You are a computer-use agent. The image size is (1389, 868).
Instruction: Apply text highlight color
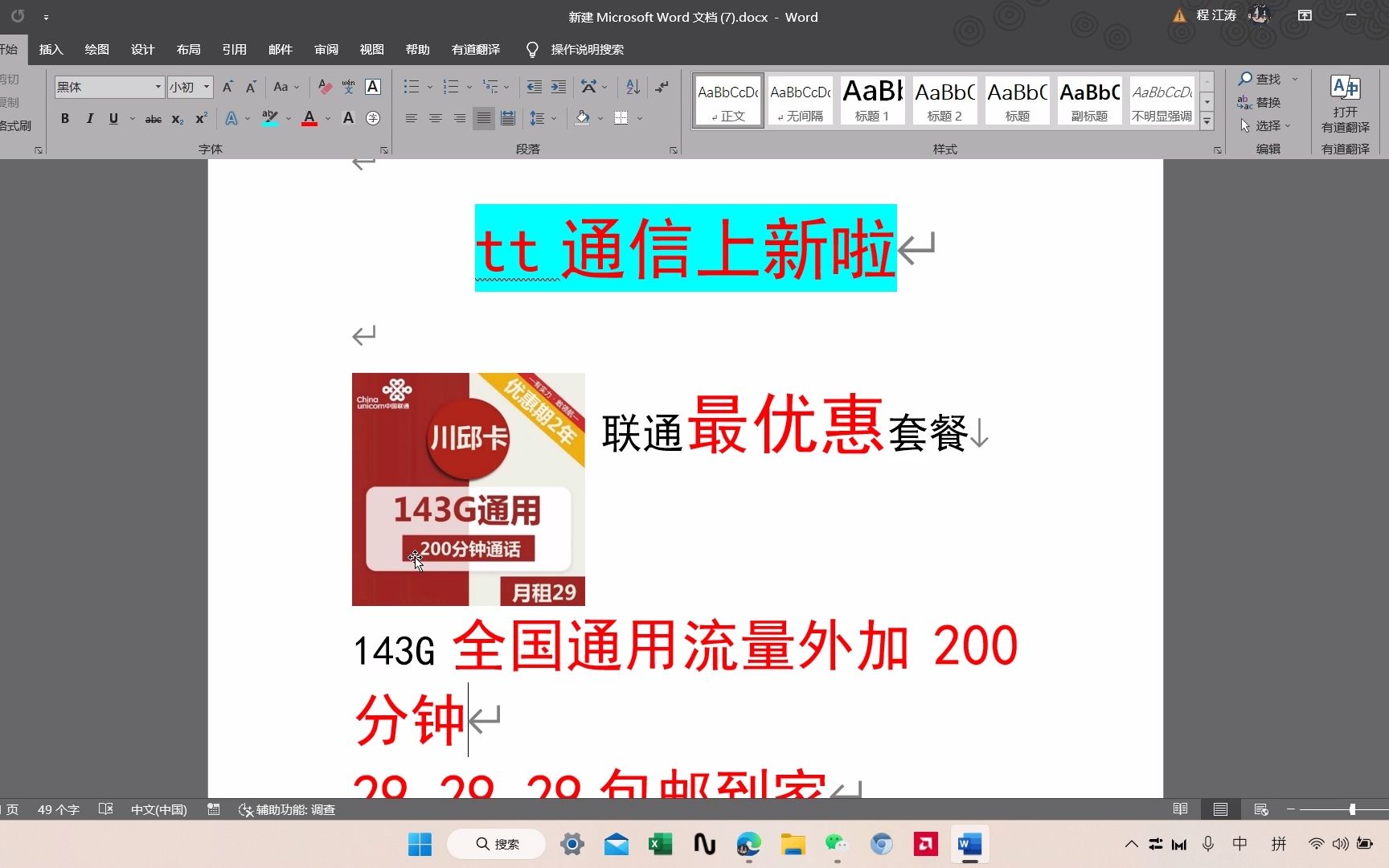[270, 118]
